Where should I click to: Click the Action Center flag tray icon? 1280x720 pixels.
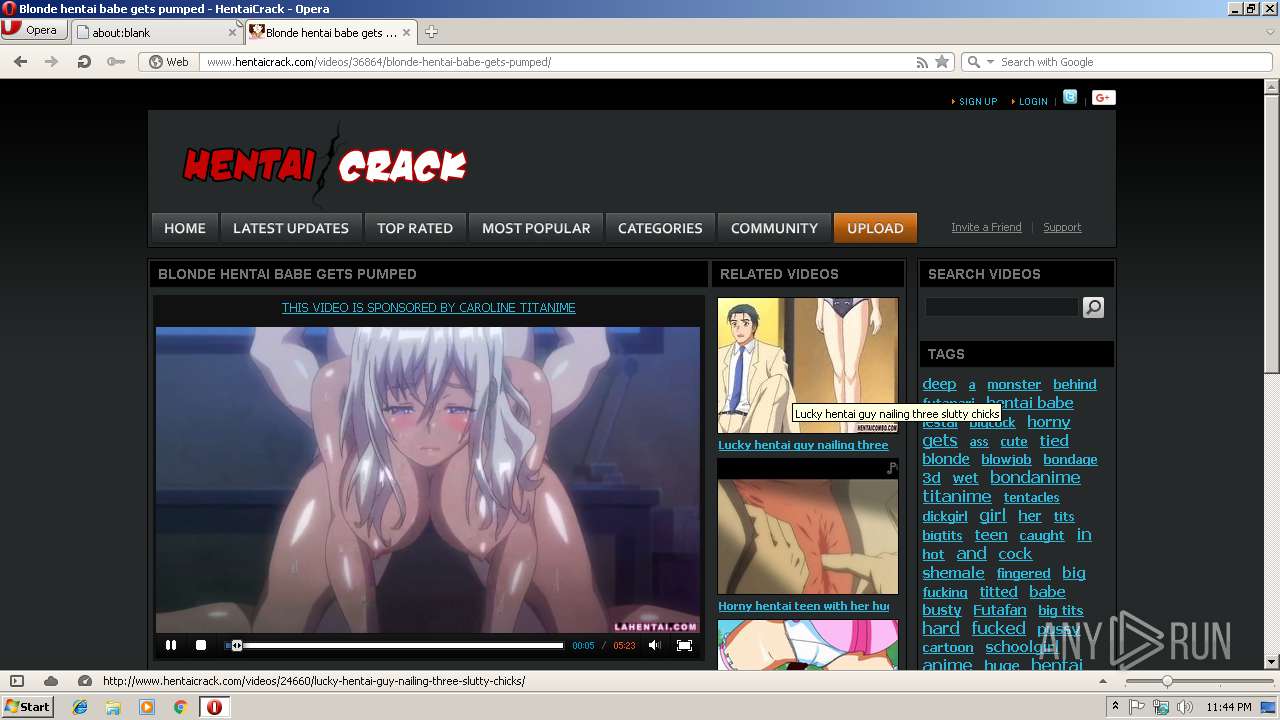1137,707
